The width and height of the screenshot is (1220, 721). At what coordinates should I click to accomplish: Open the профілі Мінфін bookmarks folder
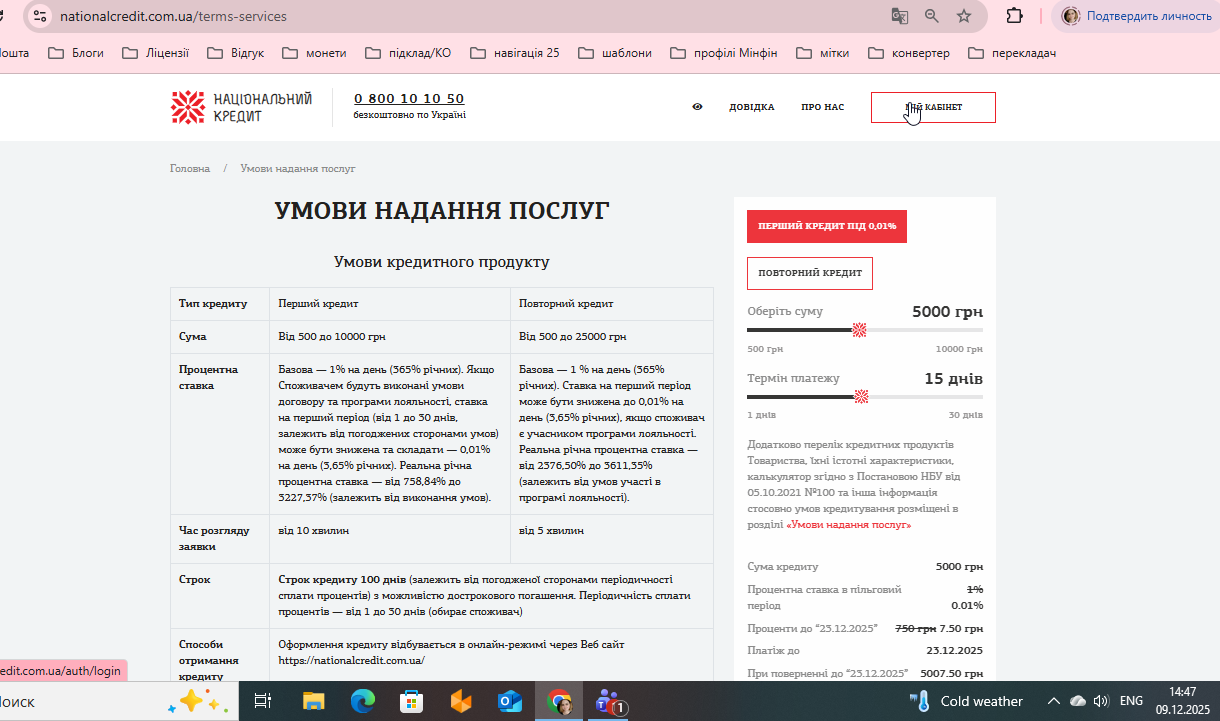click(724, 53)
